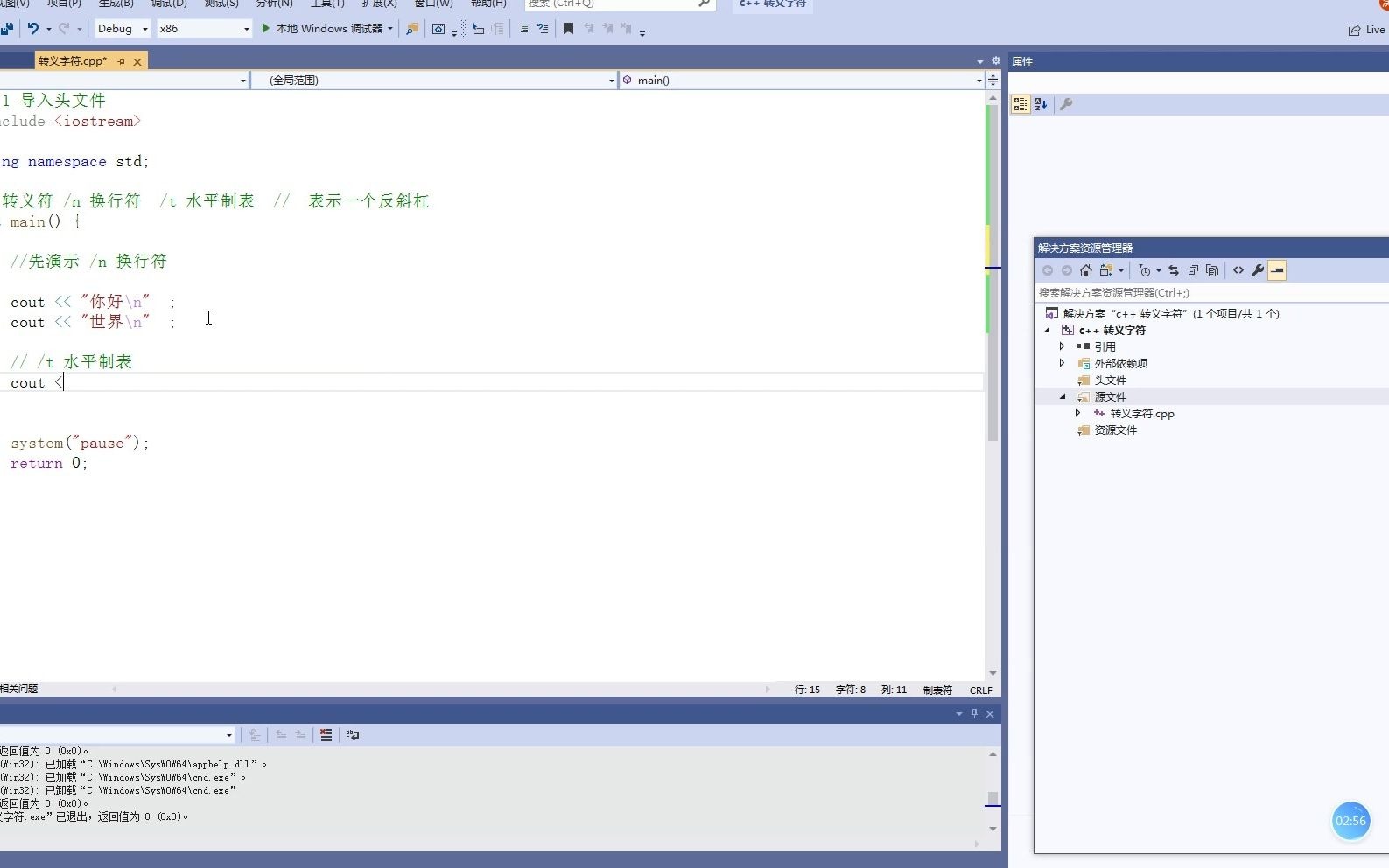
Task: Close the output panel
Action: coord(990,714)
